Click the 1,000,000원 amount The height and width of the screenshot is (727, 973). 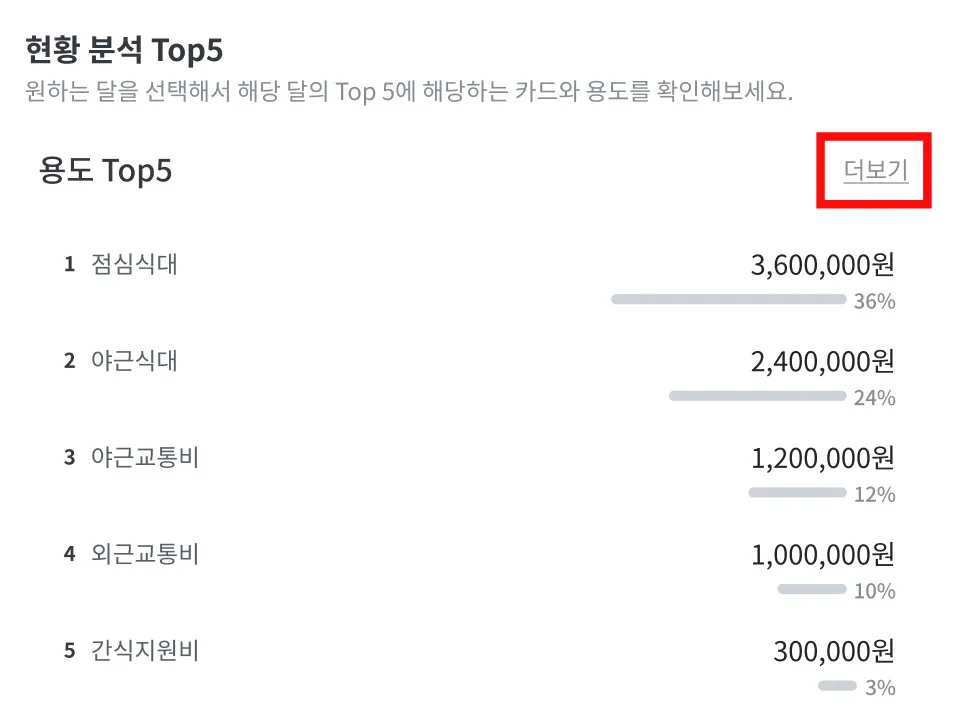click(822, 555)
